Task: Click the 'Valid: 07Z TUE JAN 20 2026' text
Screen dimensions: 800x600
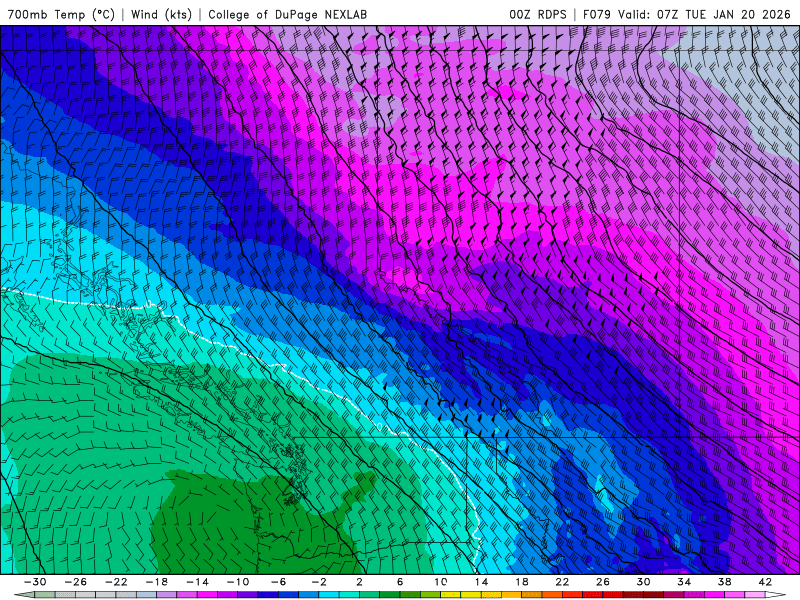Action: 704,14
